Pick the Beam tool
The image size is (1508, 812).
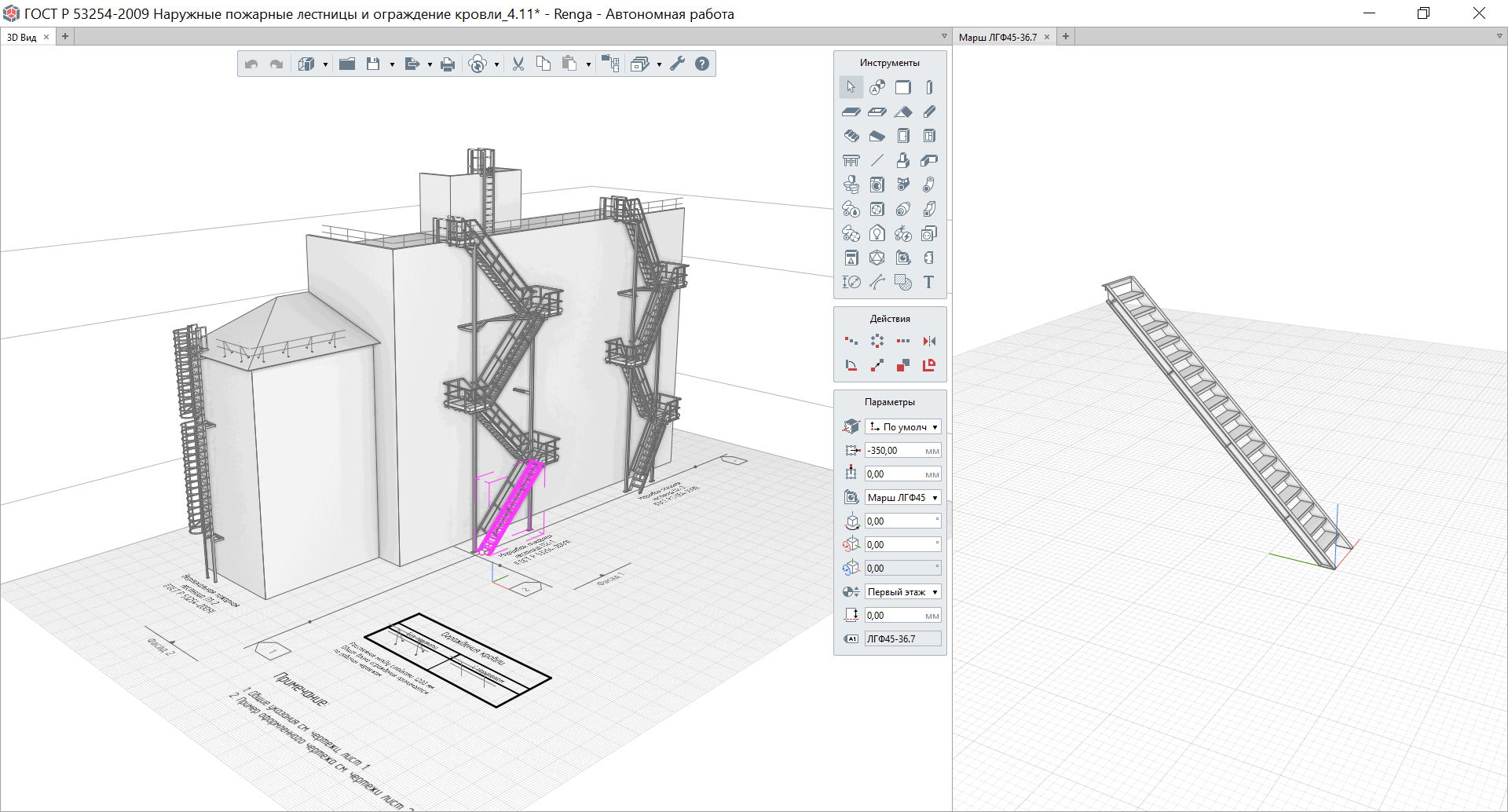point(929,112)
